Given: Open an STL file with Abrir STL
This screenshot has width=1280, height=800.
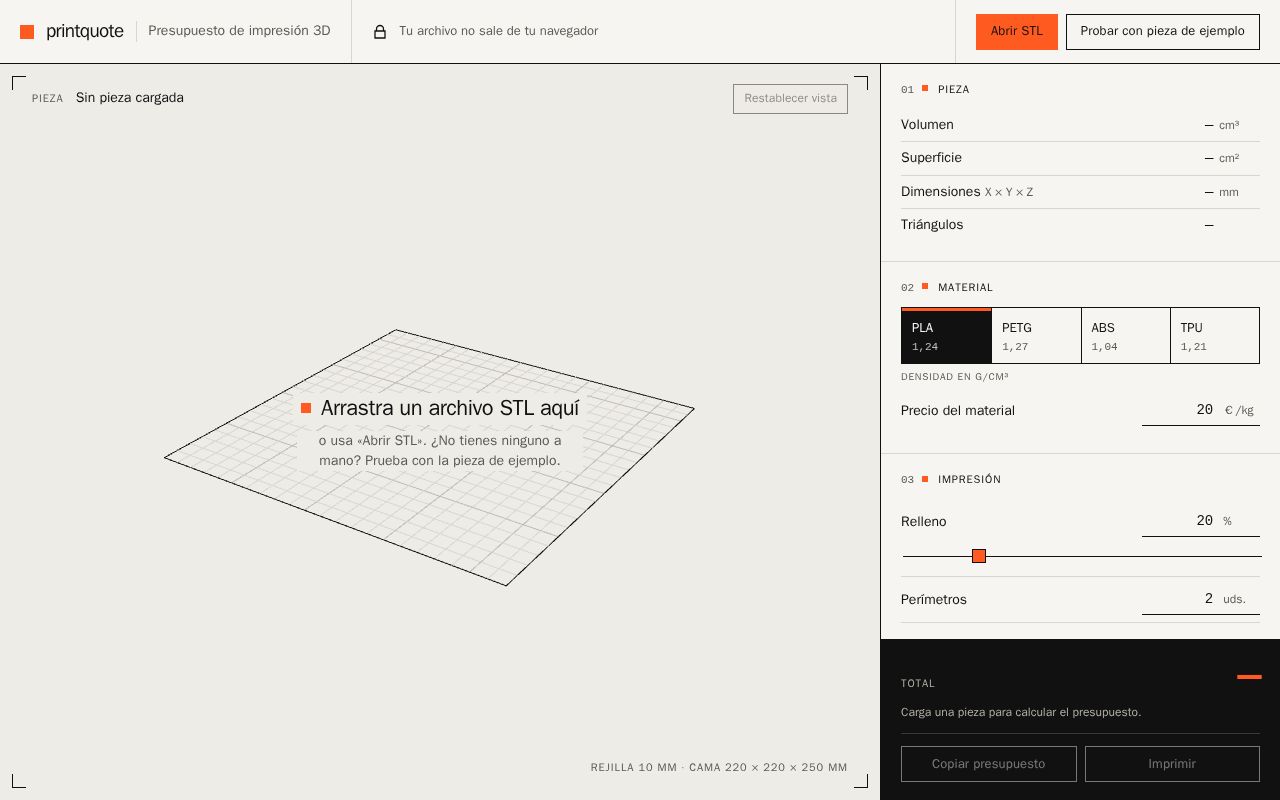Looking at the screenshot, I should pos(1016,32).
